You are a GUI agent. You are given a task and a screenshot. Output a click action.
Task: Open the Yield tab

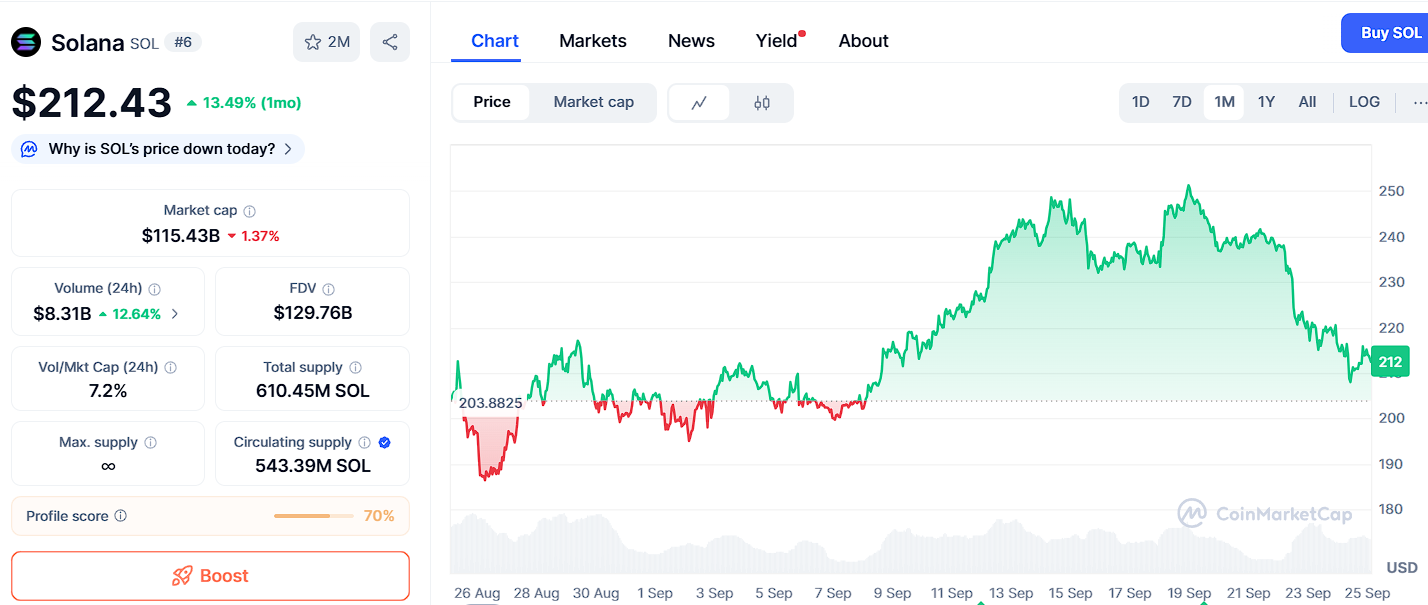pyautogui.click(x=776, y=41)
